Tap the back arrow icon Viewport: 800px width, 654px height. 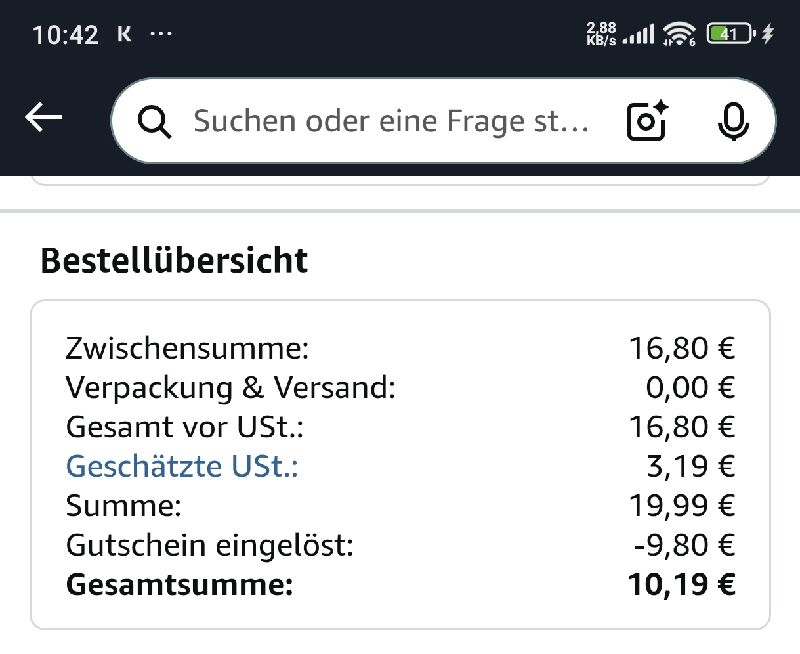(x=44, y=118)
